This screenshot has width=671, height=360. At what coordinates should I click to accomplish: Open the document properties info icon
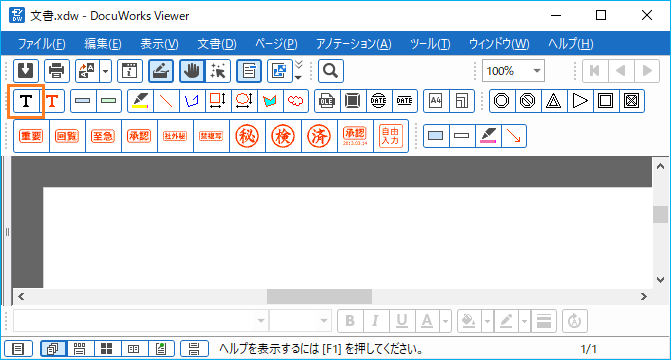click(130, 71)
